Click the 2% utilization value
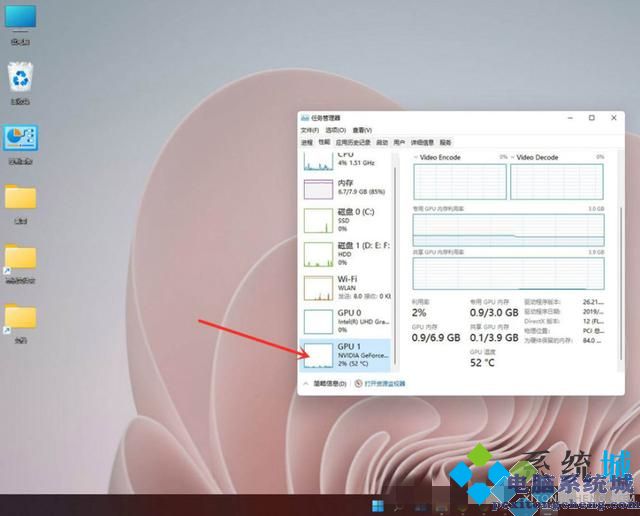640x516 pixels. tap(419, 313)
